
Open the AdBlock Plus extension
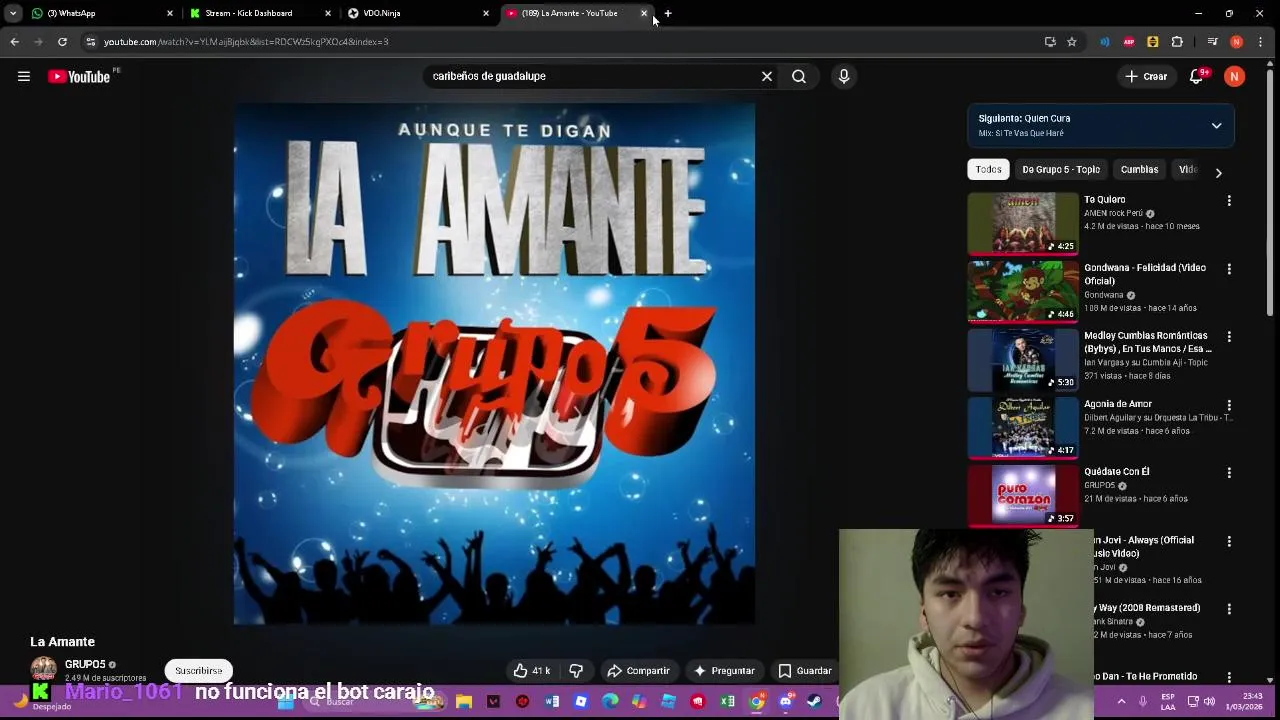[x=1129, y=42]
